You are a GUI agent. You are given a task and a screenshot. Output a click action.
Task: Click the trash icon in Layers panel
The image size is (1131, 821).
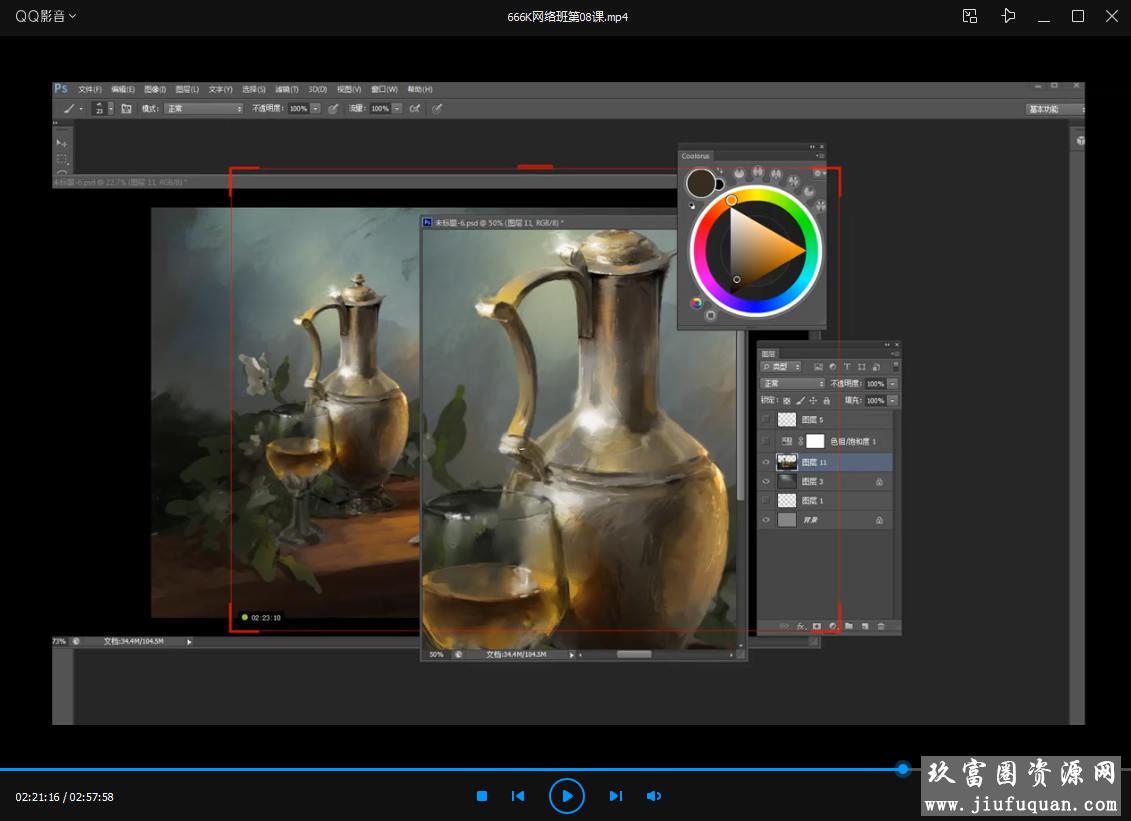(881, 626)
